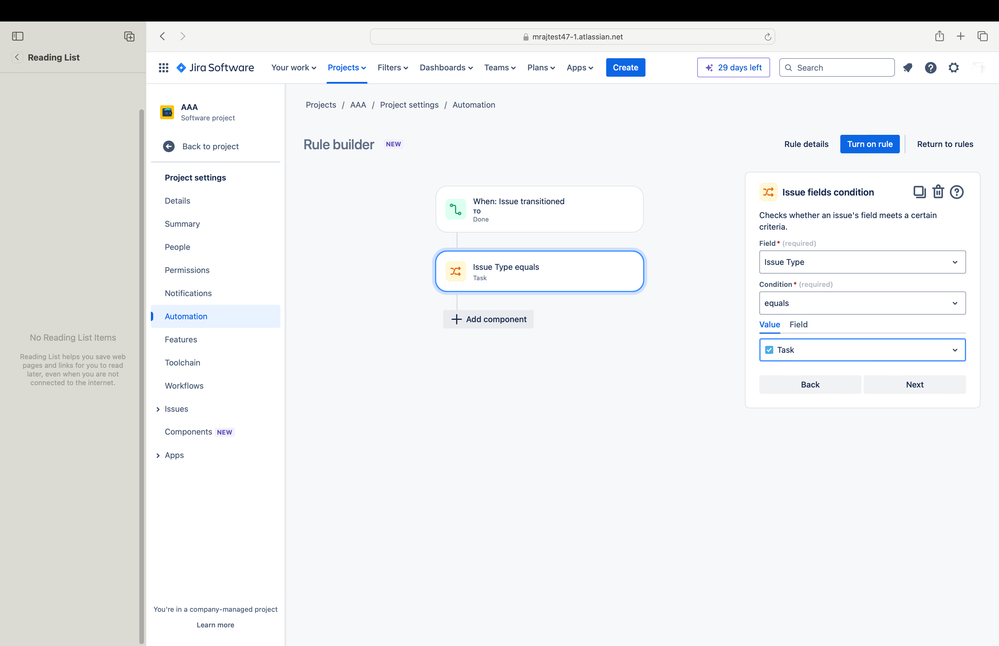Open the Safari share icon
Viewport: 999px width, 646px height.
939,36
